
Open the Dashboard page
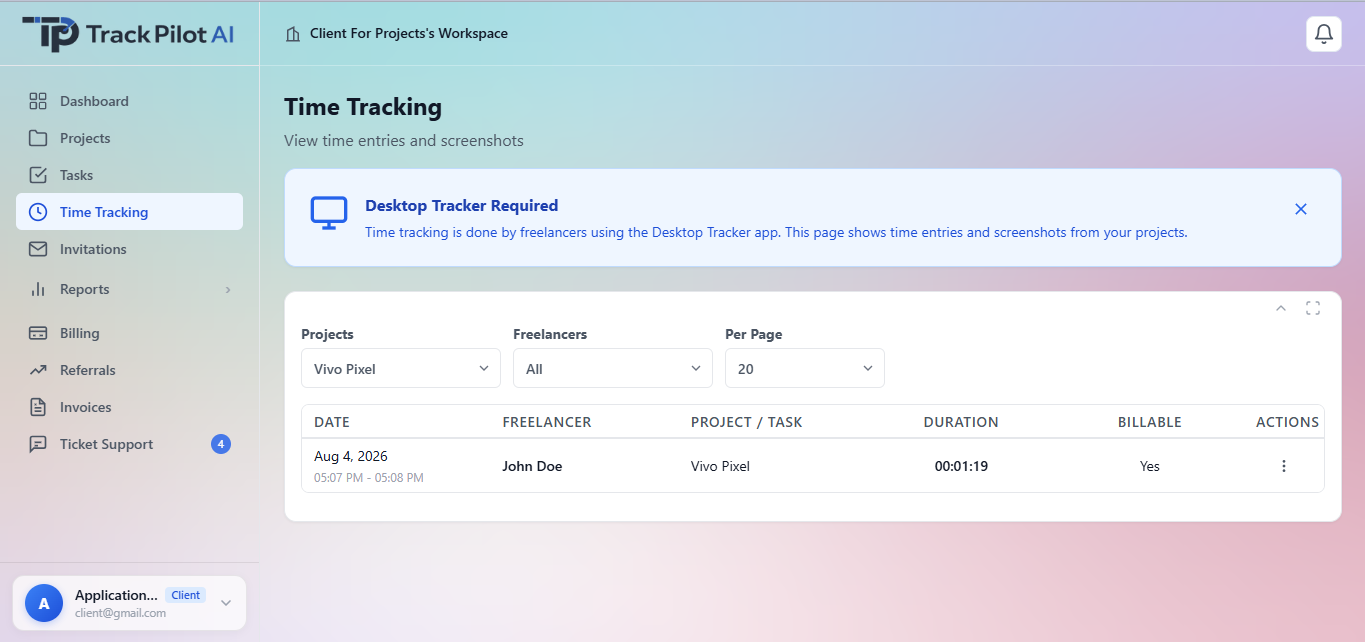(x=129, y=101)
